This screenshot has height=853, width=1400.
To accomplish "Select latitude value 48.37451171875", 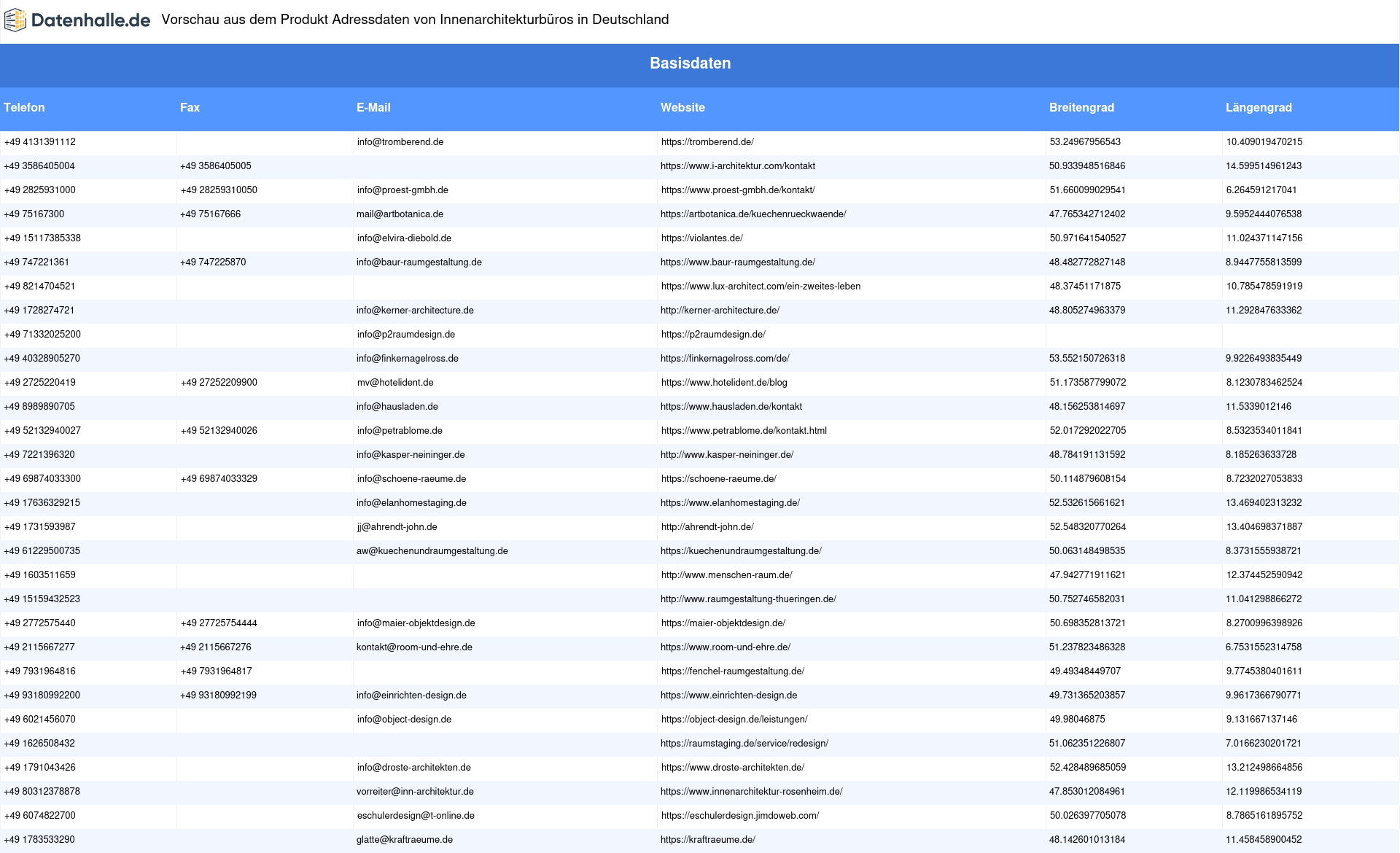I will click(1085, 287).
